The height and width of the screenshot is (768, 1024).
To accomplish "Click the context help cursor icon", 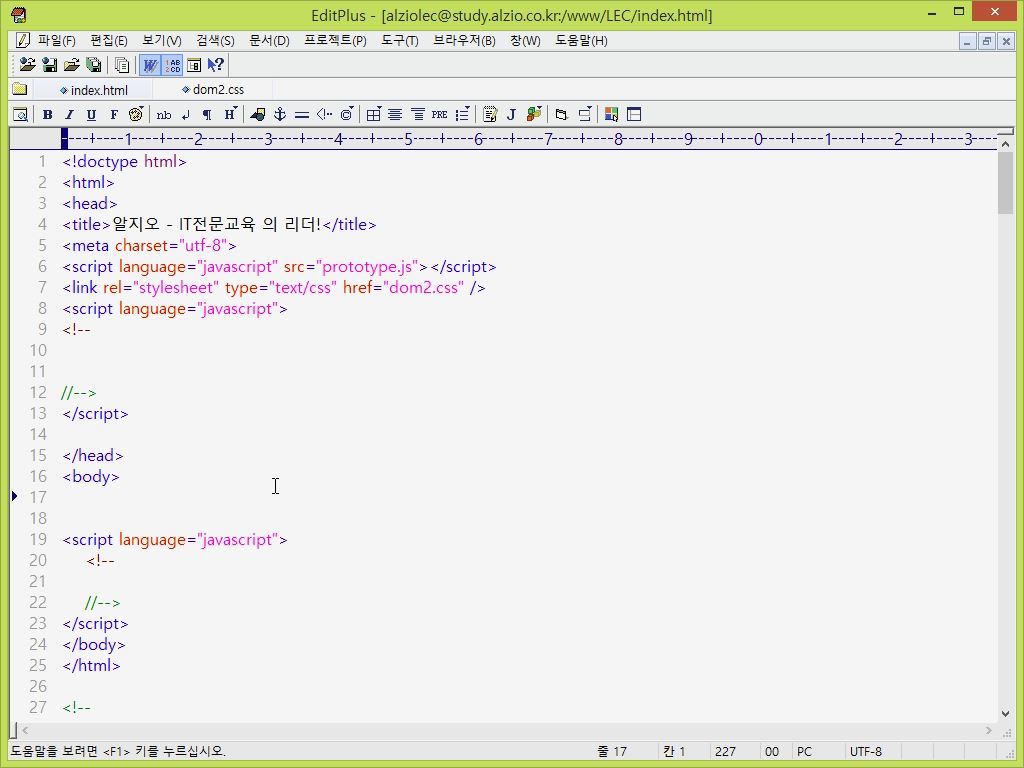I will 216,65.
